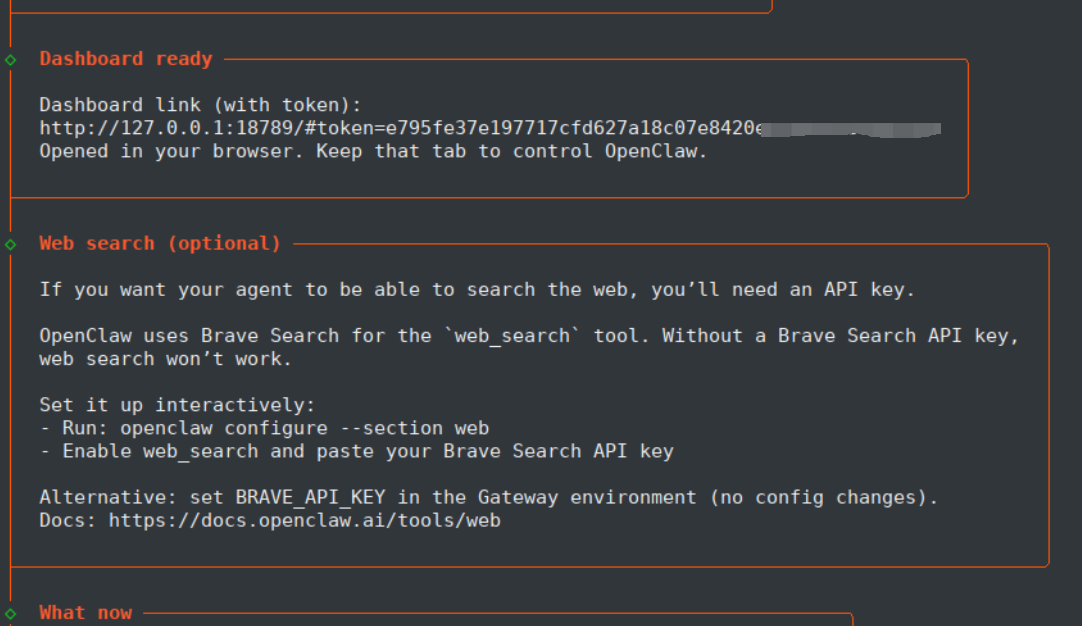
Task: Click the "Dashboard link (with token):" label
Action: click(x=200, y=105)
